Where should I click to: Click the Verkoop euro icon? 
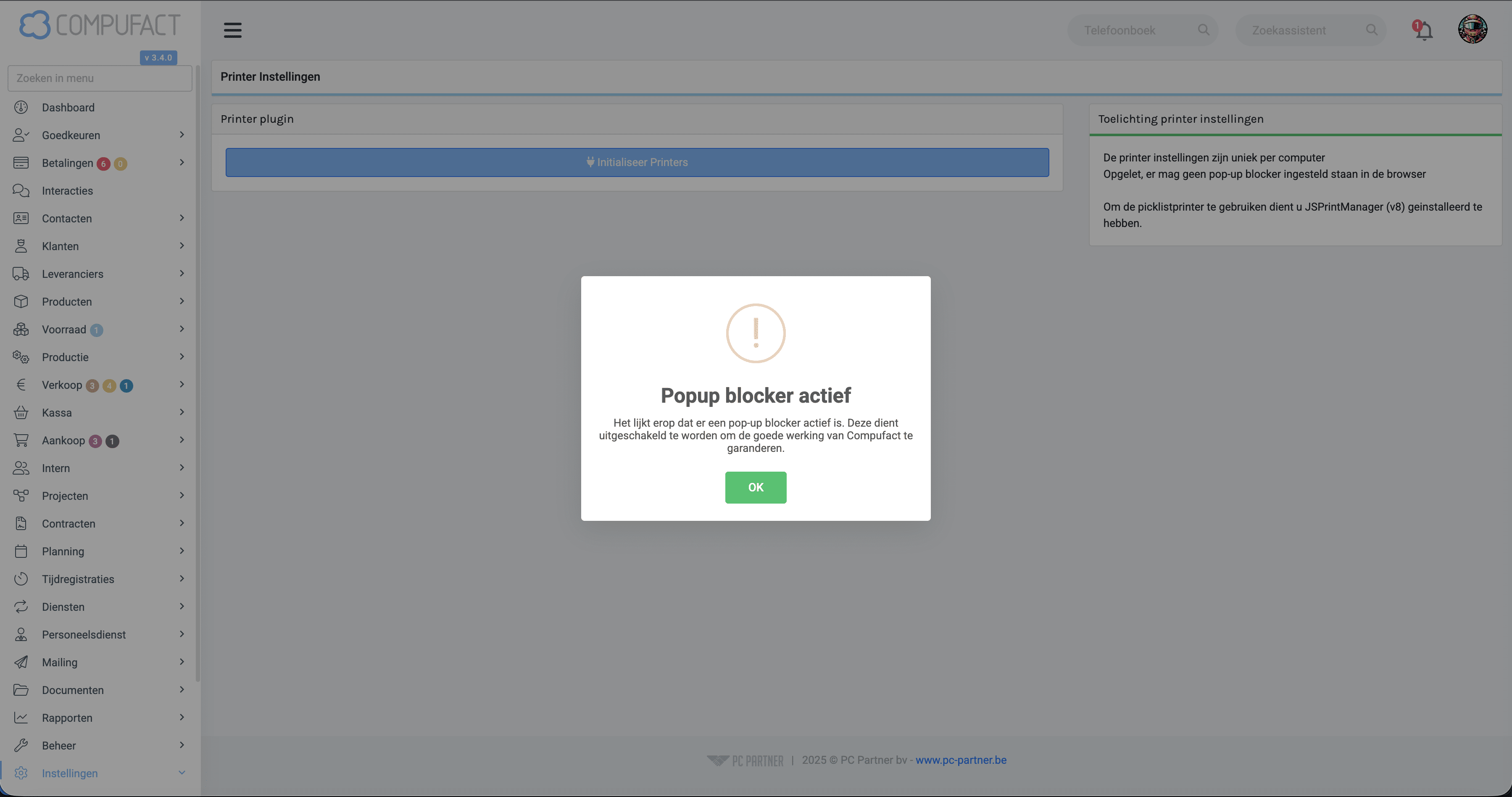21,385
